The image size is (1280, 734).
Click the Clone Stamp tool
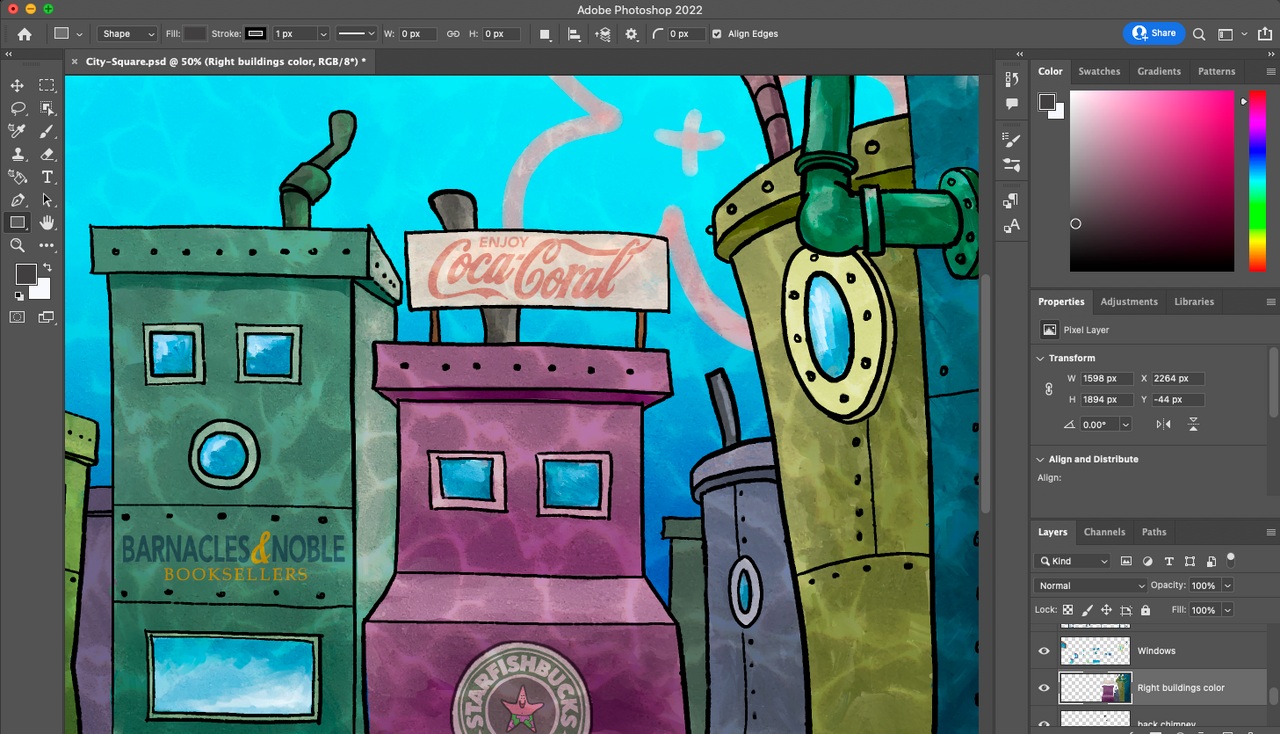click(17, 154)
